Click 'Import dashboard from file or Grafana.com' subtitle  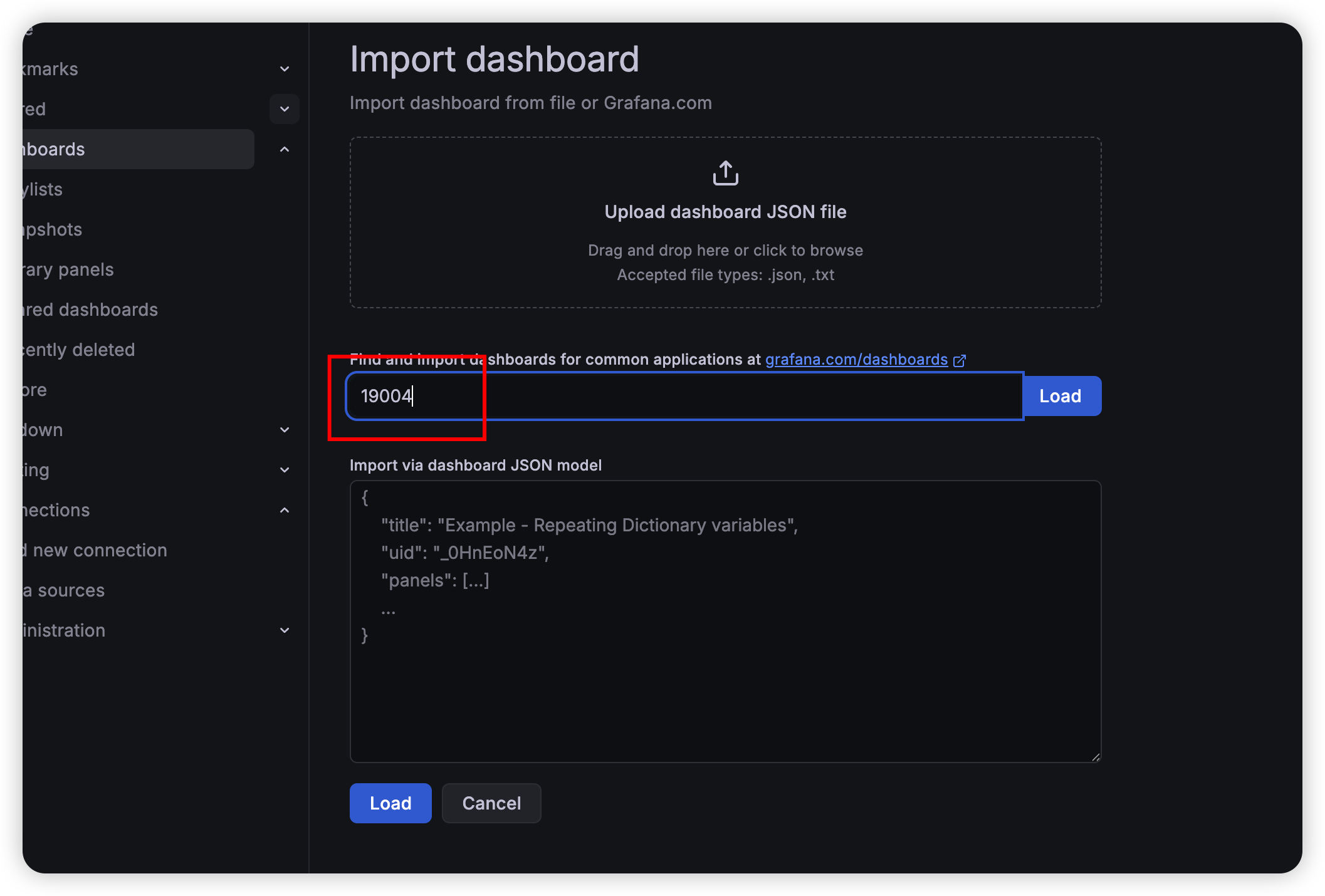click(x=531, y=103)
